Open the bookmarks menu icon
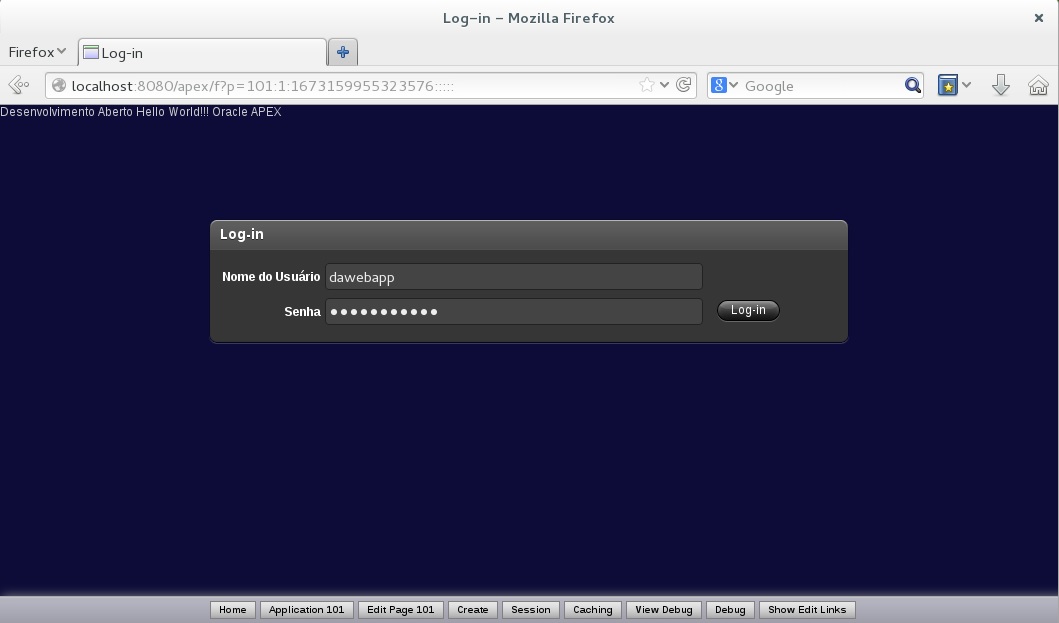The height and width of the screenshot is (623, 1059). point(948,86)
